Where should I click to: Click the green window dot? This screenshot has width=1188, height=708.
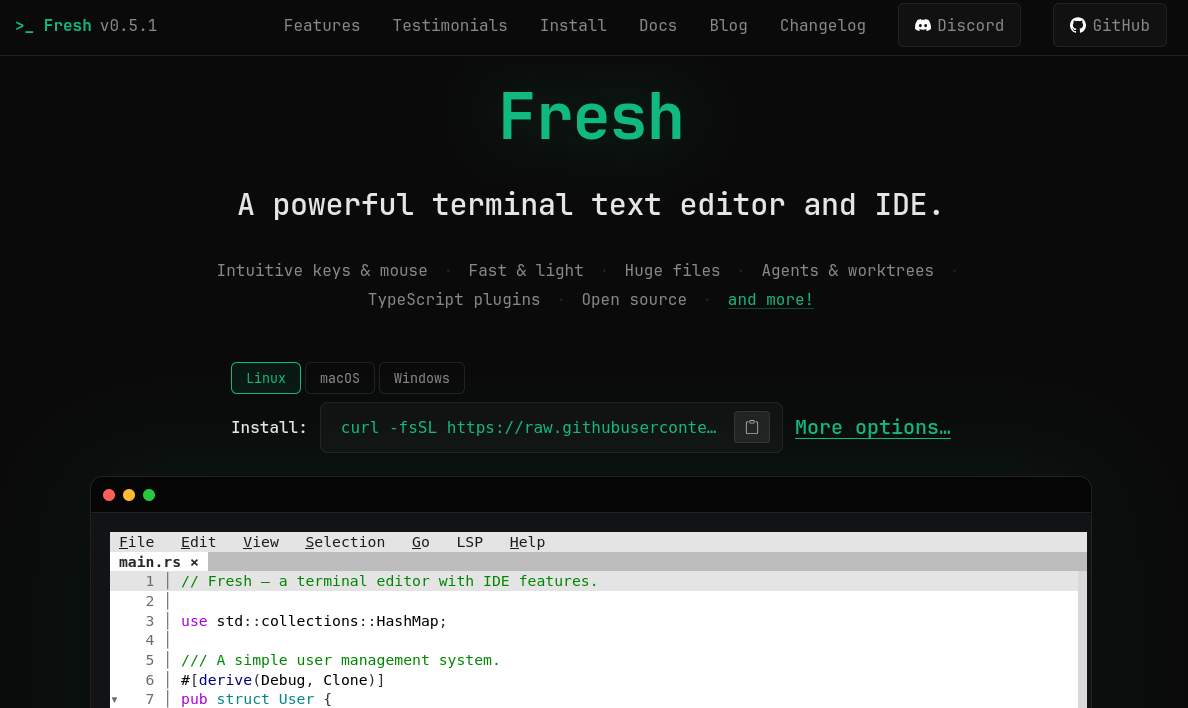149,495
